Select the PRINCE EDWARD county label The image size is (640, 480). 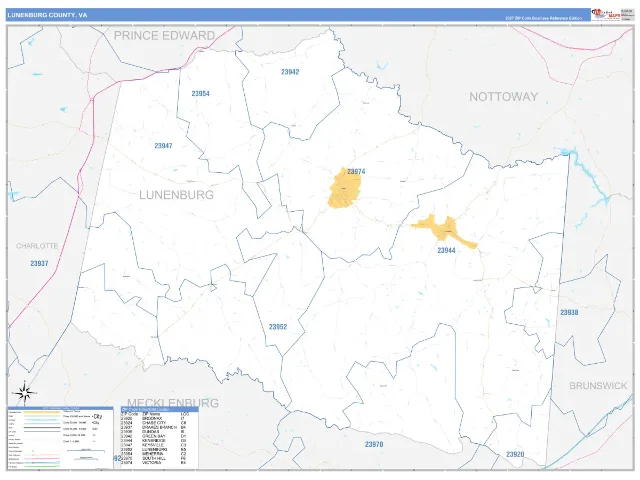tap(164, 36)
